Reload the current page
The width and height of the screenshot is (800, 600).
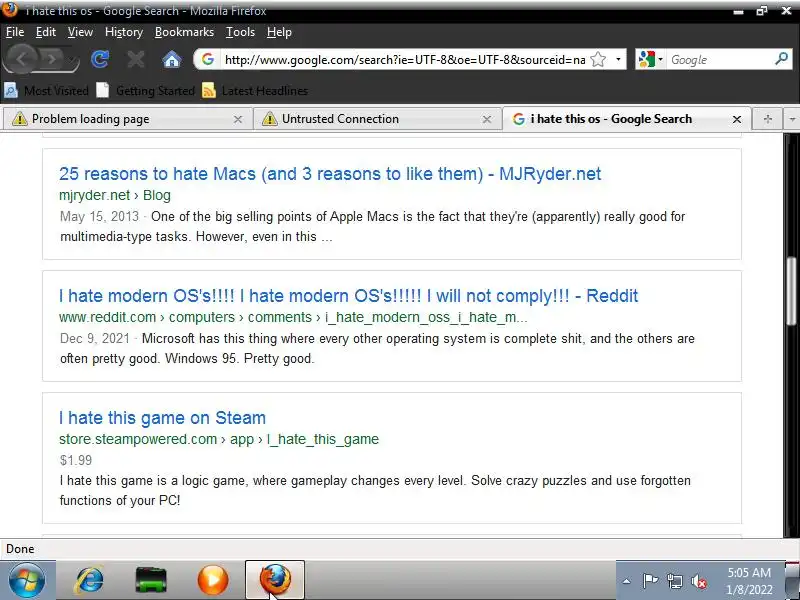(x=99, y=60)
